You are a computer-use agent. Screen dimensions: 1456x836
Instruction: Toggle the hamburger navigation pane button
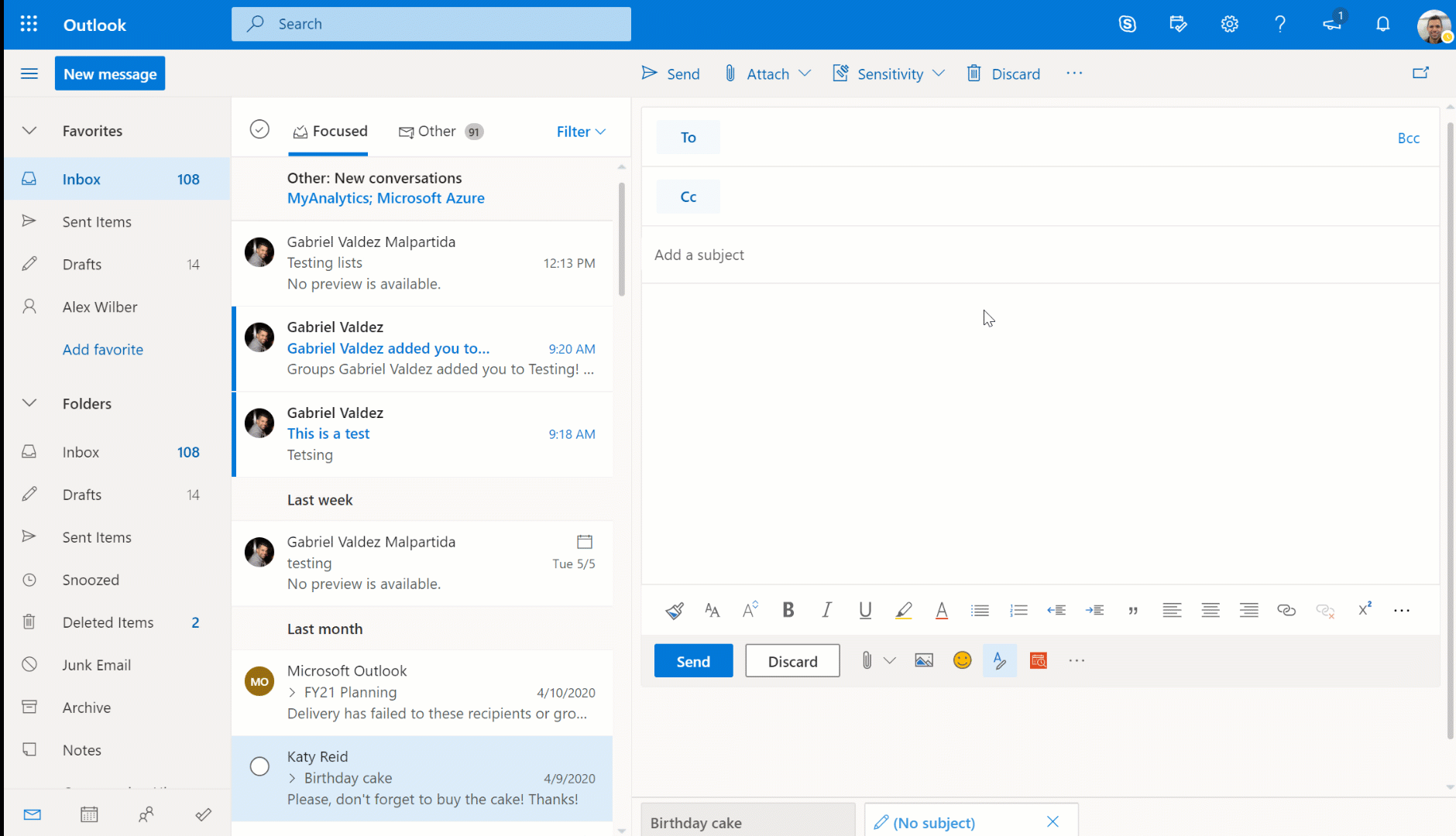(29, 74)
